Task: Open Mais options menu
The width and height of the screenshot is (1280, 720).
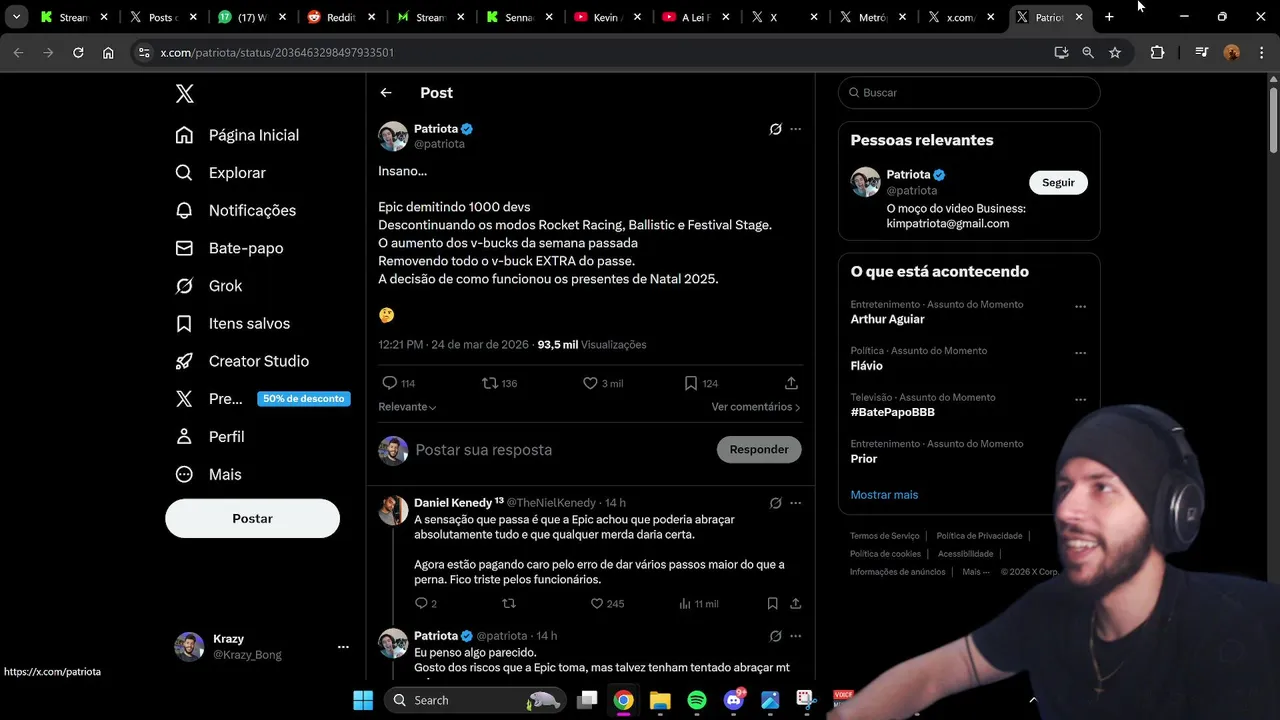Action: coord(208,474)
